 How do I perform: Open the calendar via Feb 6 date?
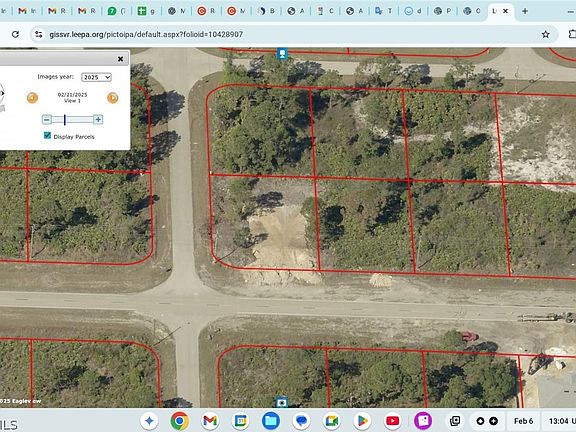[523, 421]
